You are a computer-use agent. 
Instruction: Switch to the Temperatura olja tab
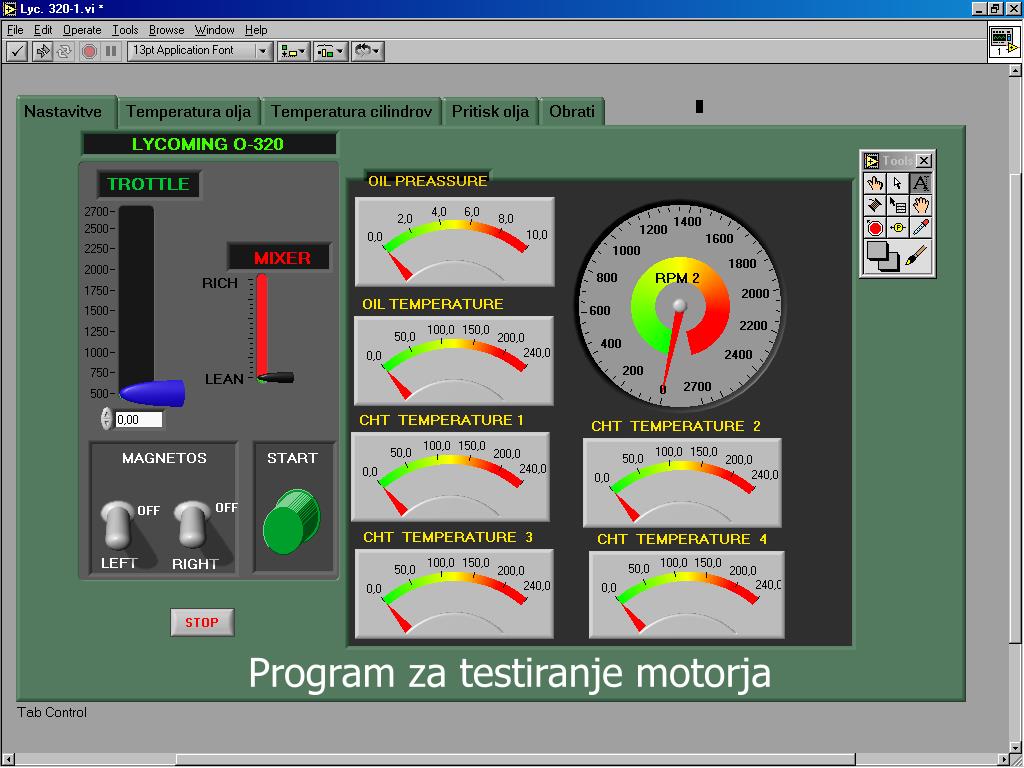coord(189,112)
